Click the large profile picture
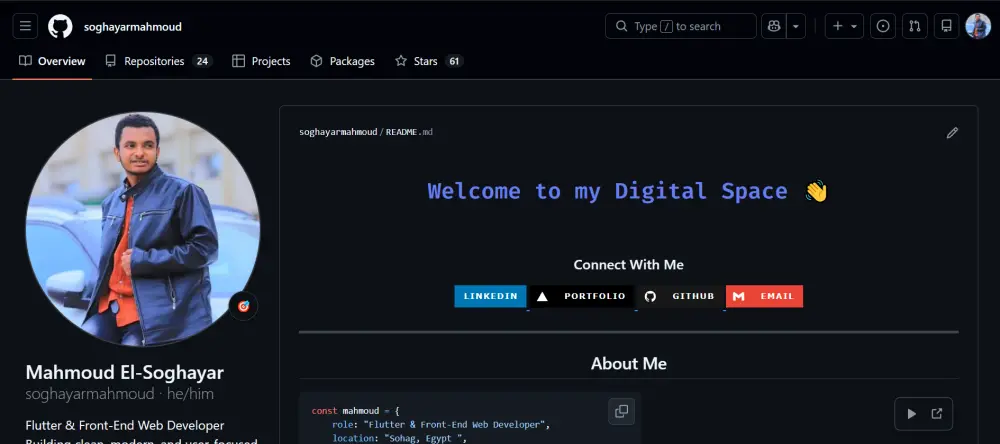Screen dimensions: 1000x444 (x=143, y=230)
